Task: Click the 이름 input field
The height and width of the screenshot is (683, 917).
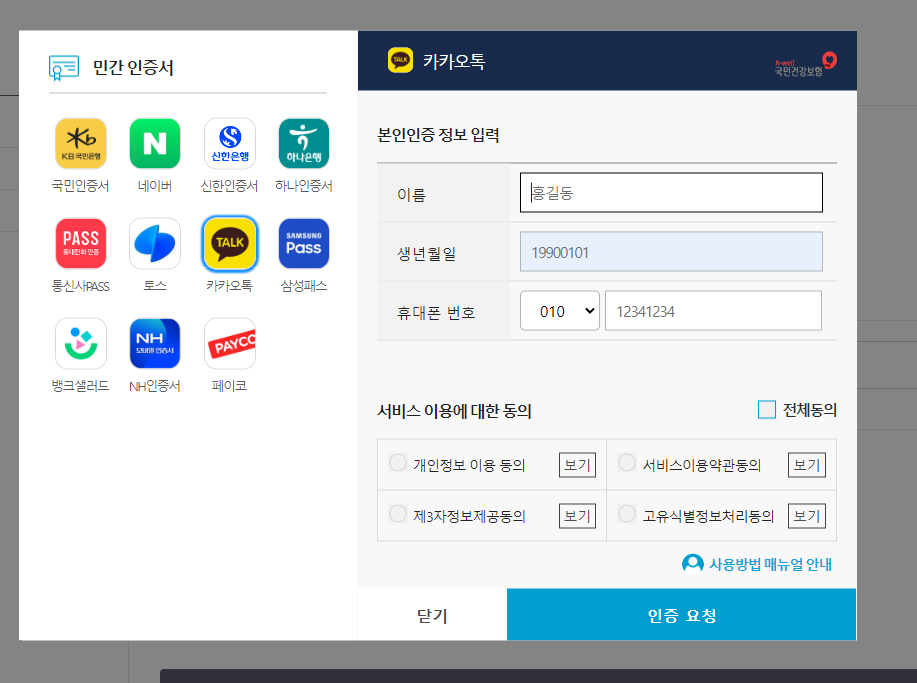Action: click(x=670, y=192)
